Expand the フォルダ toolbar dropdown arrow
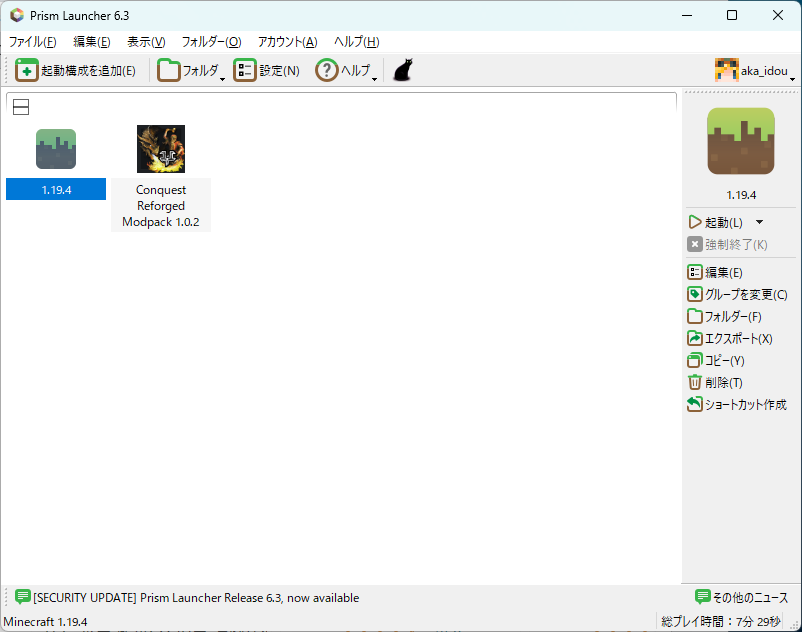This screenshot has height=632, width=802. (x=222, y=79)
